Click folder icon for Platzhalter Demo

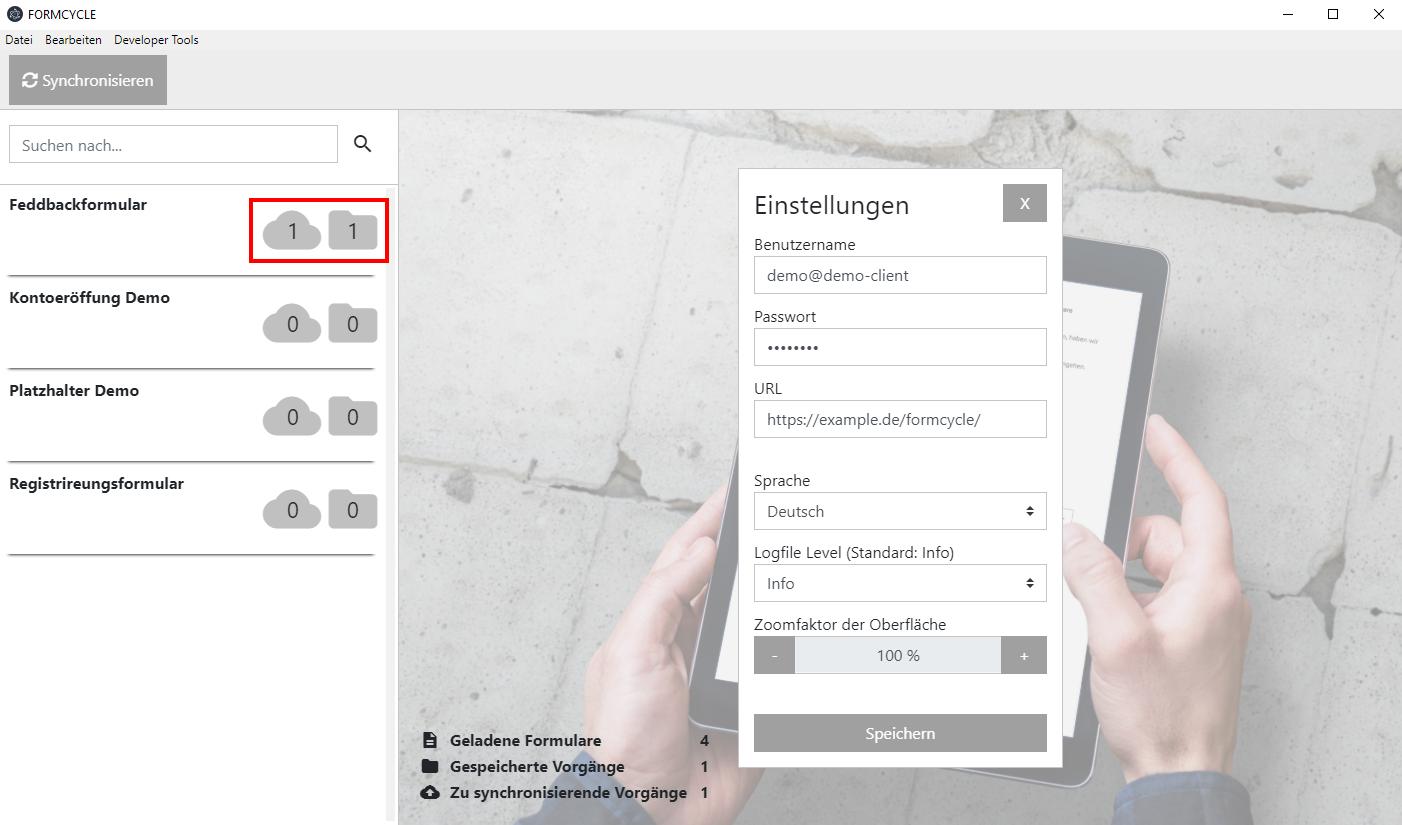(x=352, y=418)
